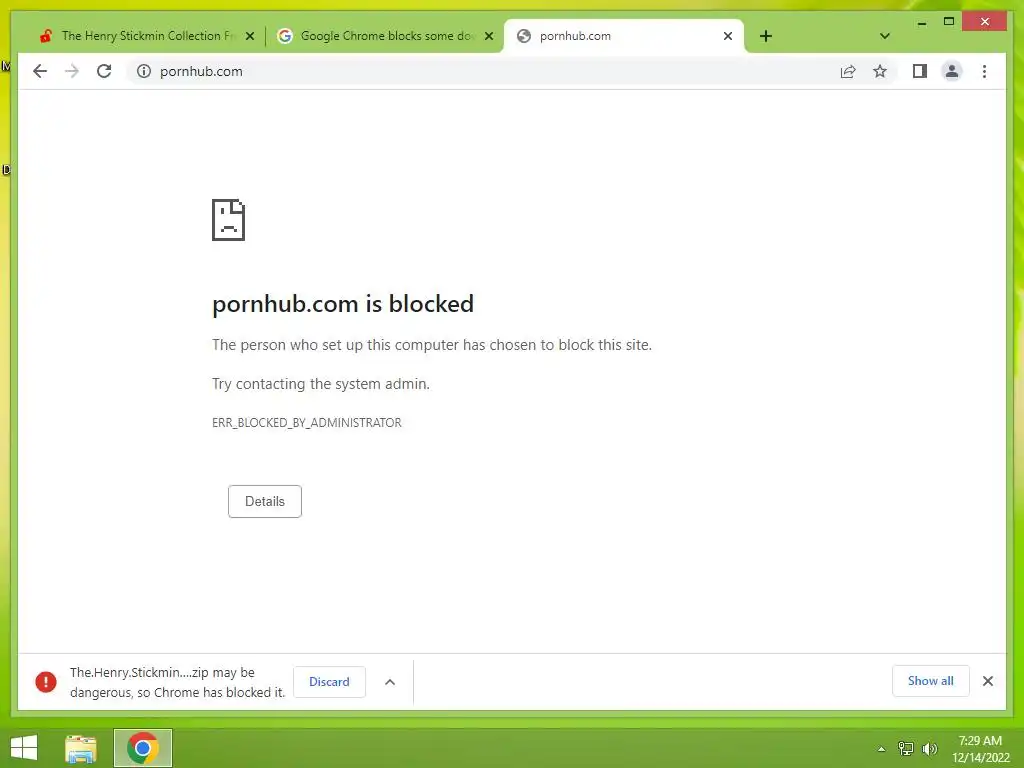Show hidden system tray icons
Image resolution: width=1024 pixels, height=768 pixels.
(881, 749)
